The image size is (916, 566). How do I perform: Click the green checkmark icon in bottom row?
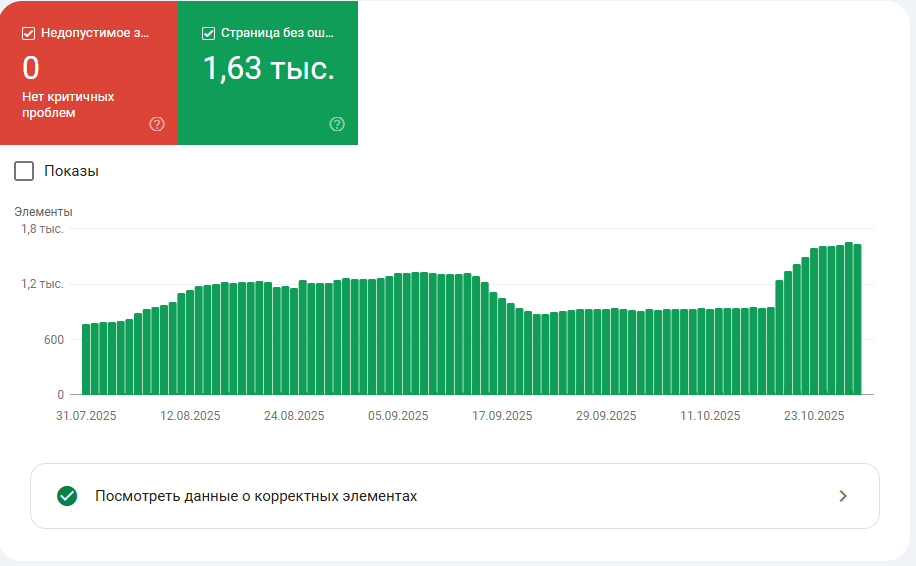coord(67,496)
